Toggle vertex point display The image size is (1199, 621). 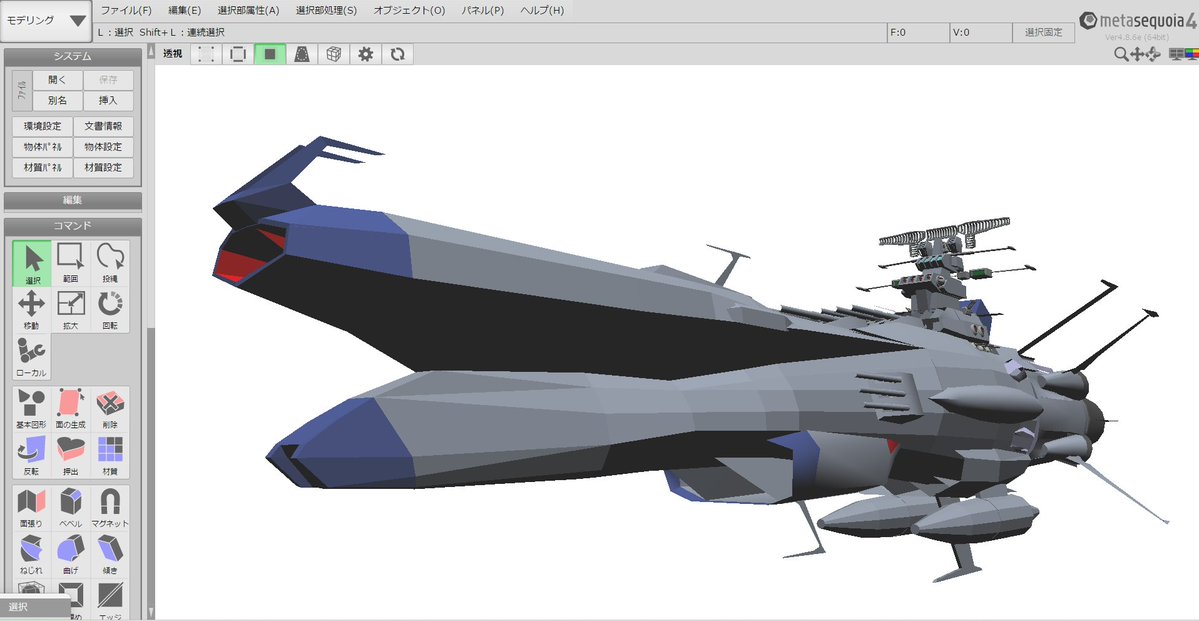point(206,54)
